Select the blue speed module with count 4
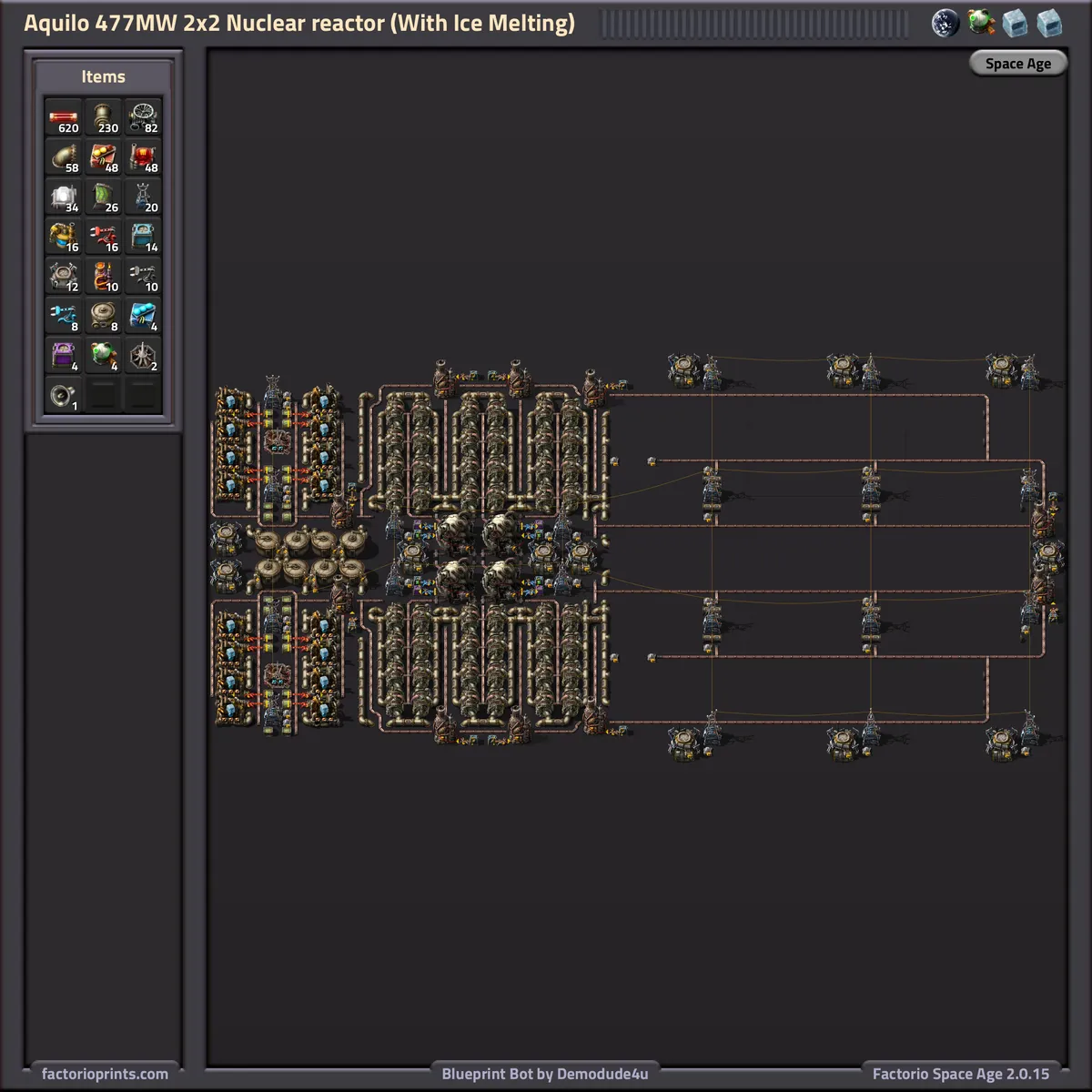The image size is (1092, 1092). pos(144,317)
